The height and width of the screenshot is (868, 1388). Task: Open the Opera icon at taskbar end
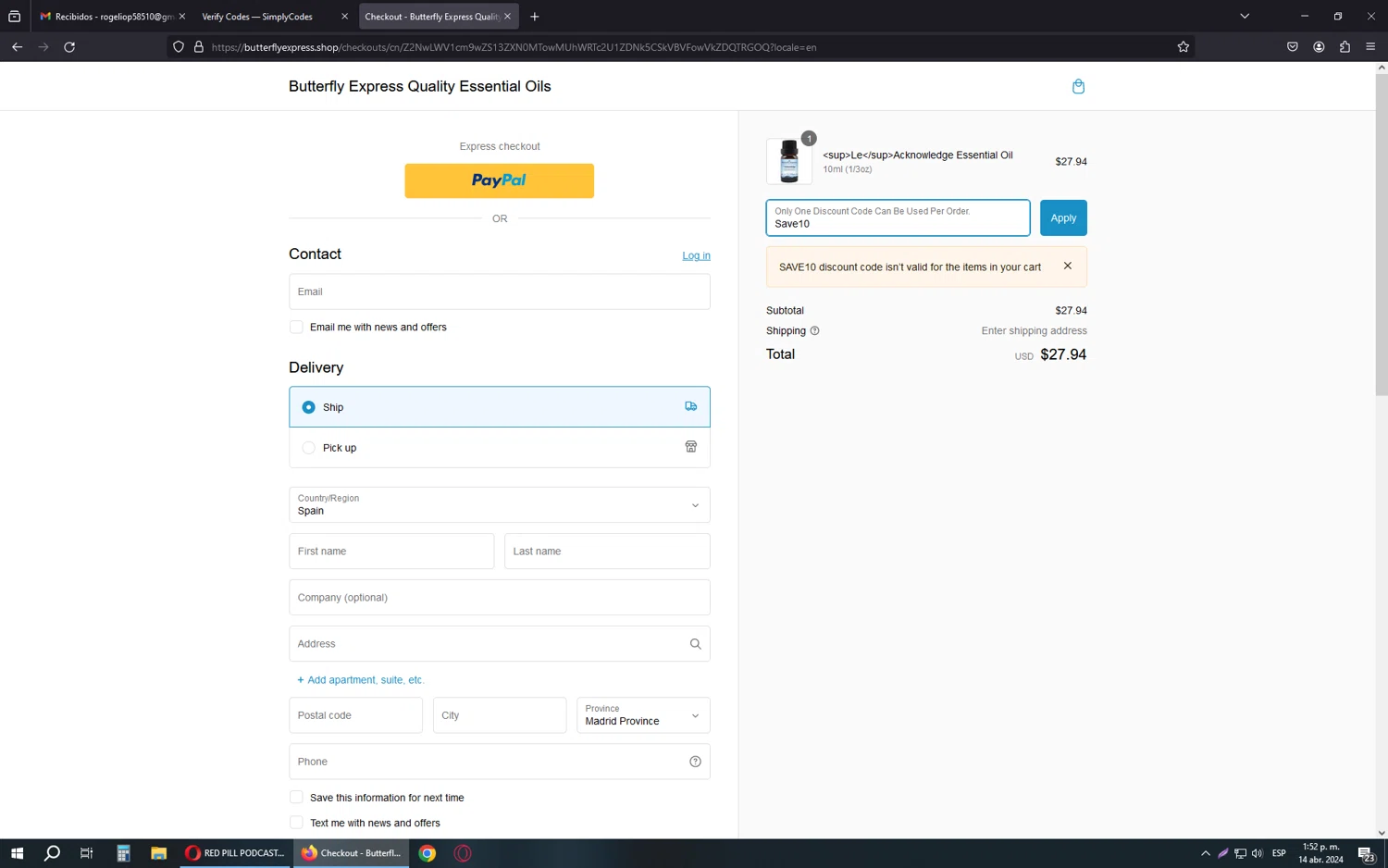(463, 853)
